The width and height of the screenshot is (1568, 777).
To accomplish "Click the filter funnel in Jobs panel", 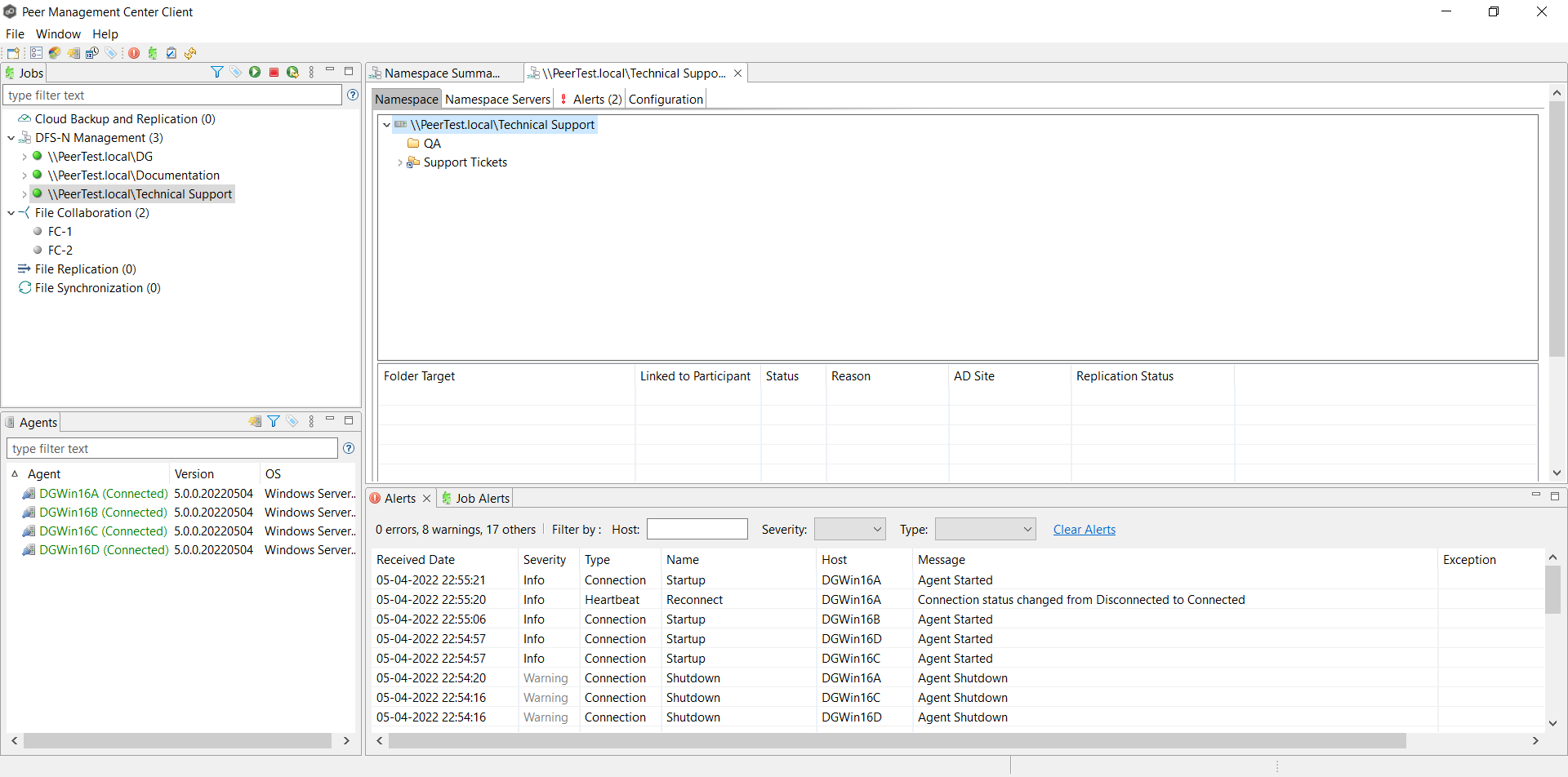I will click(x=217, y=72).
